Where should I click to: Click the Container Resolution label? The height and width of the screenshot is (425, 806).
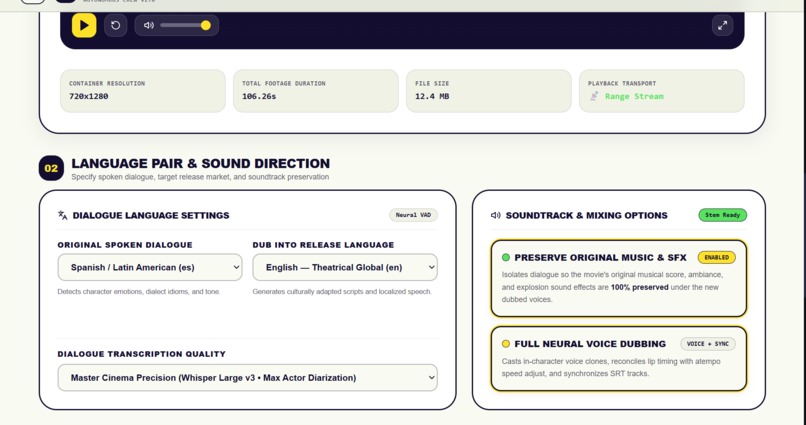click(x=107, y=83)
